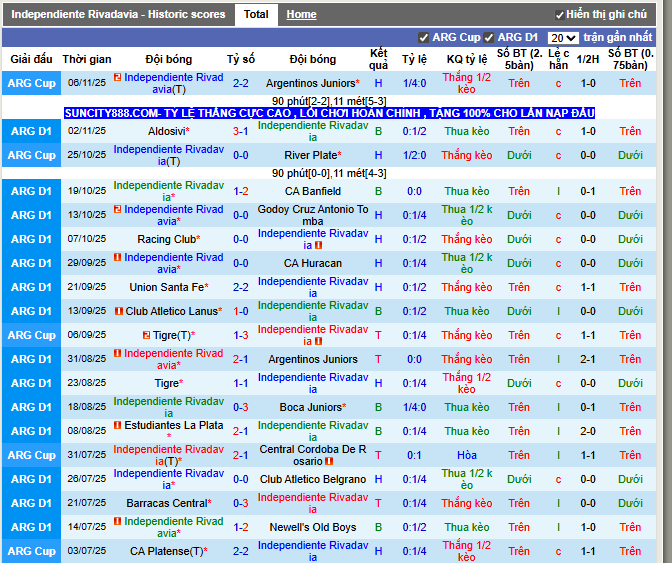Screen dimensions: 672x563
Task: Click red card icon beside Estudiantes La Plata
Action: 117,425
